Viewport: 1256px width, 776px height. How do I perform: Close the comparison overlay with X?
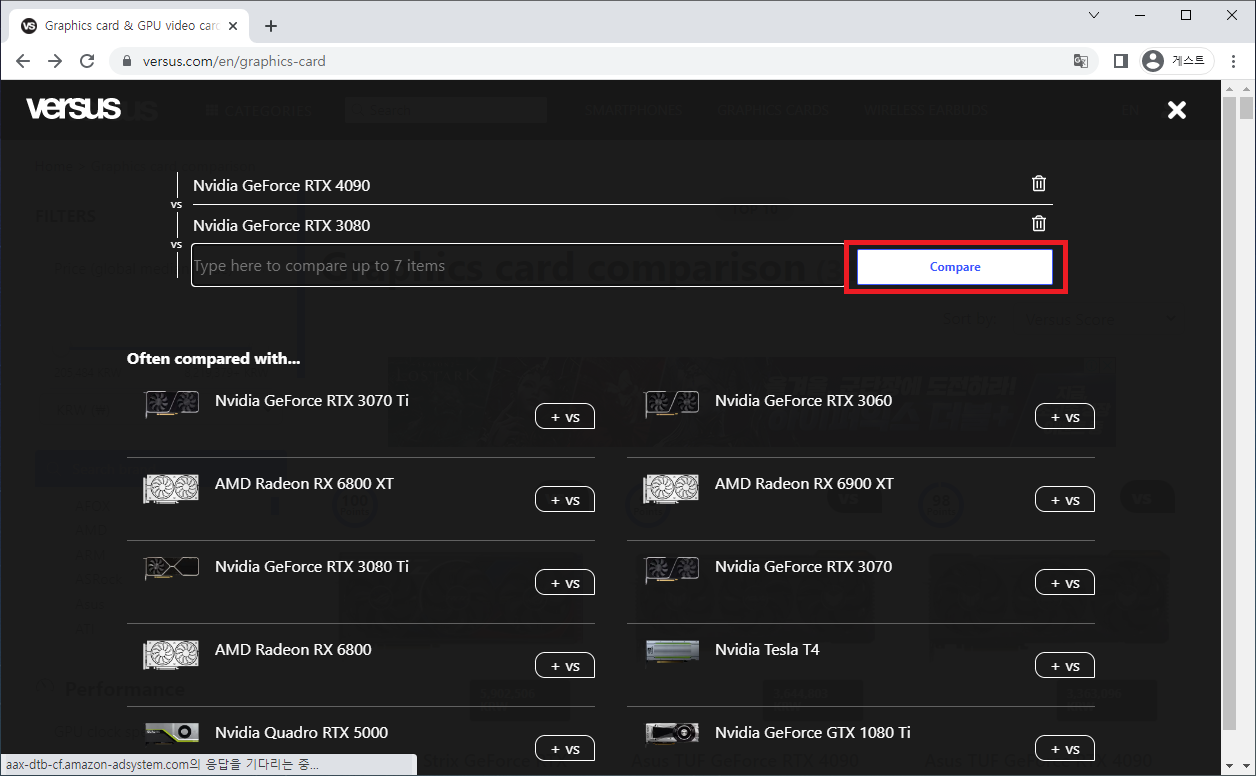point(1177,110)
